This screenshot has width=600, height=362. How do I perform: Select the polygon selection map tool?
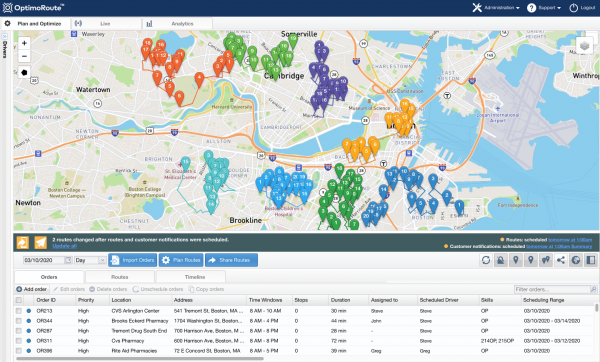click(24, 72)
